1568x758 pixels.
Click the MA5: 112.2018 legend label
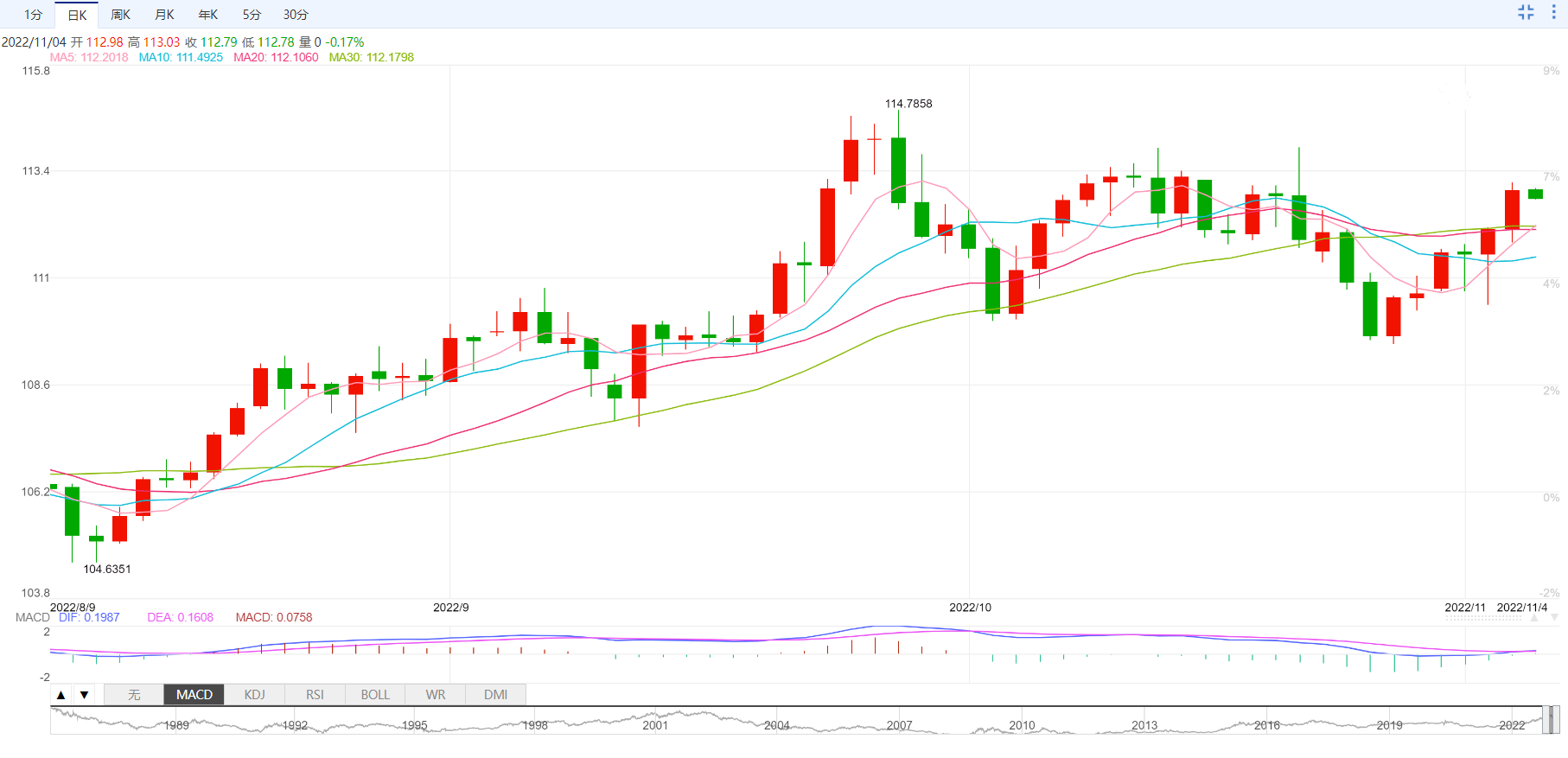(x=89, y=57)
